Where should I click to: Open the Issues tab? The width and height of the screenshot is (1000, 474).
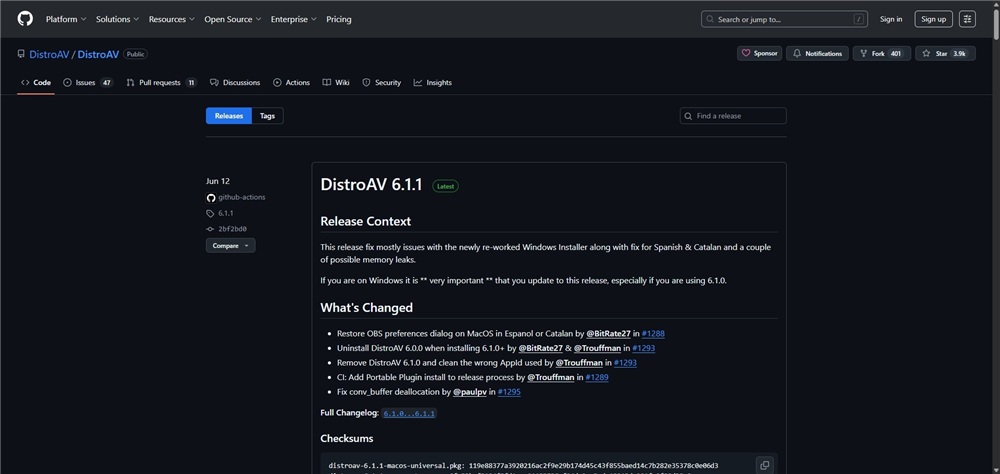click(88, 82)
